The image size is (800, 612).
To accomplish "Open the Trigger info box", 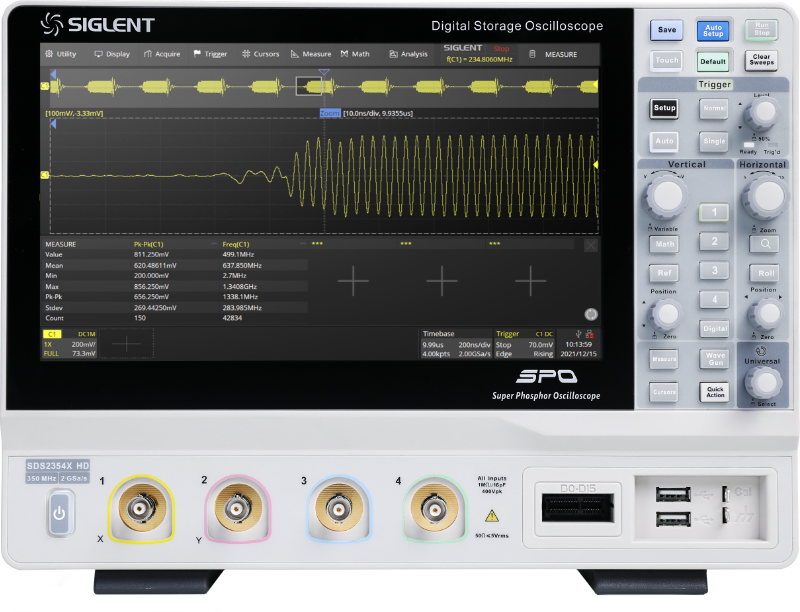I will [x=524, y=344].
